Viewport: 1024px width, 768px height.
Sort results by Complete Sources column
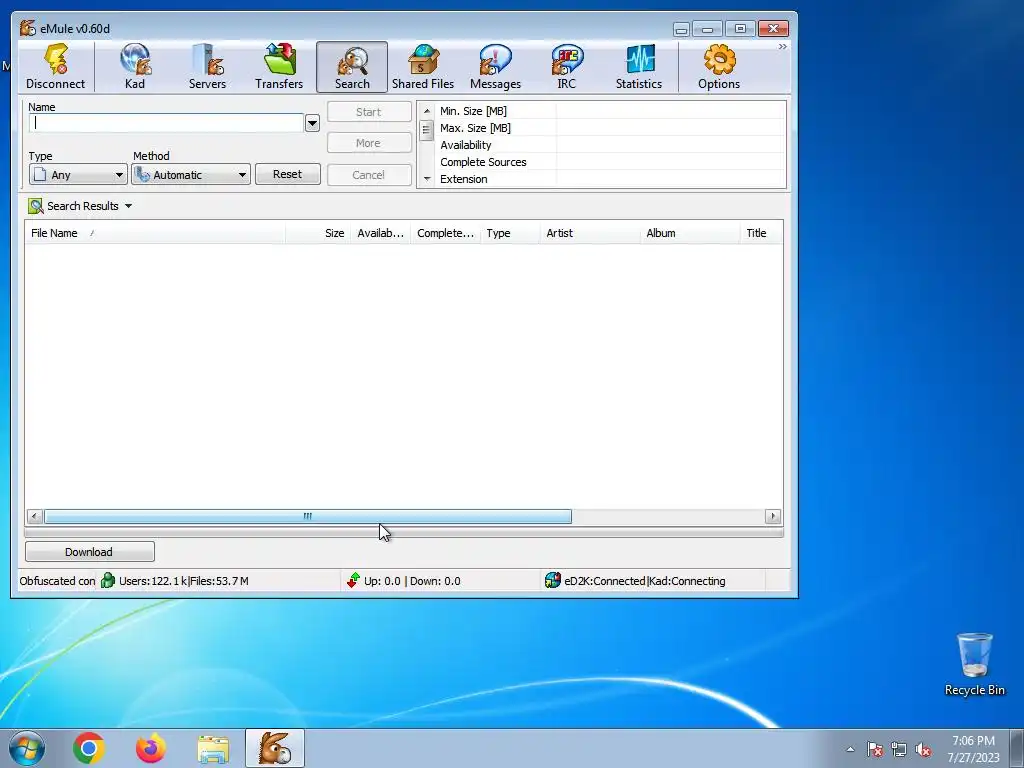(445, 233)
